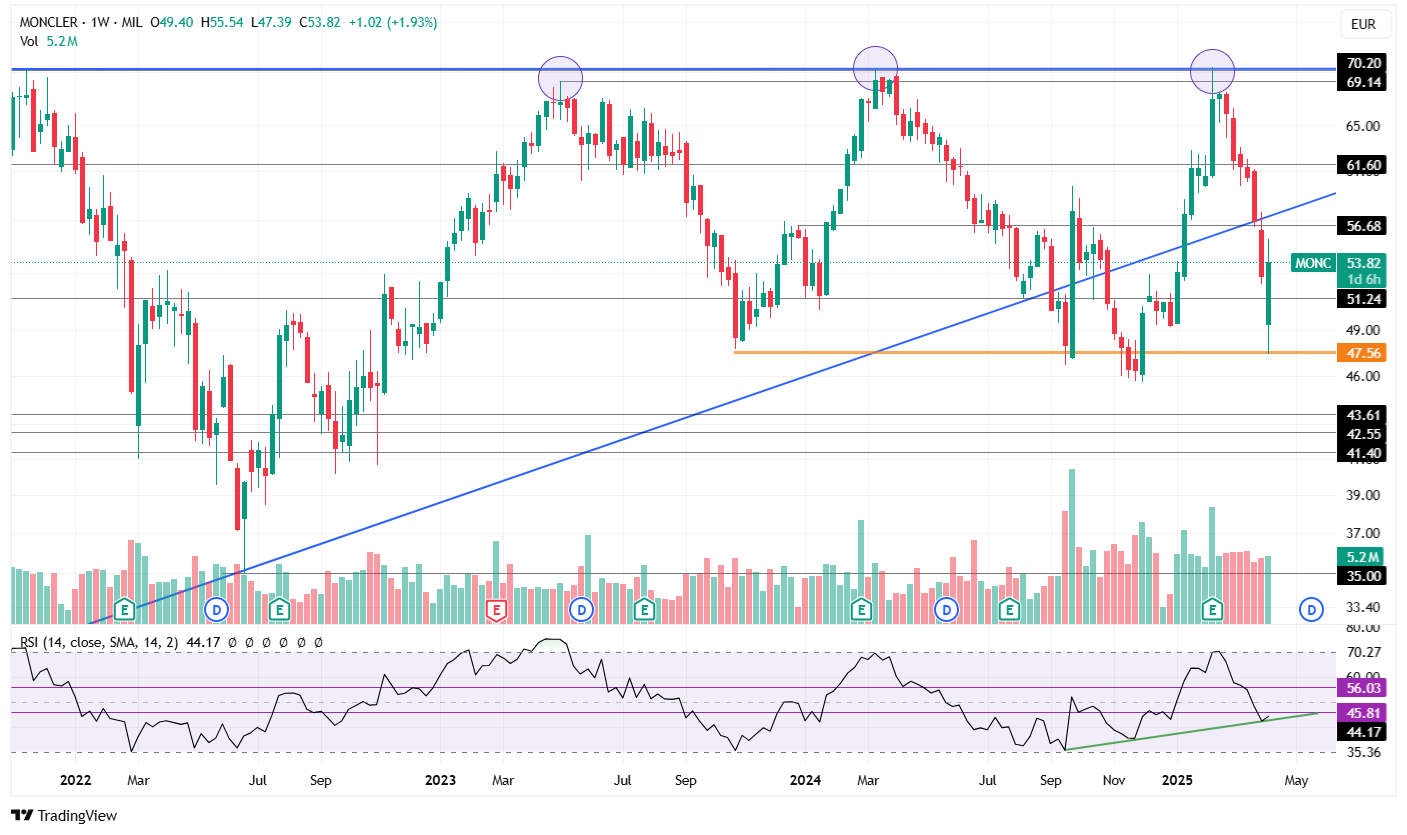Click the purple 56.03 RSI label
Viewport: 1407px width, 835px height.
click(1363, 687)
